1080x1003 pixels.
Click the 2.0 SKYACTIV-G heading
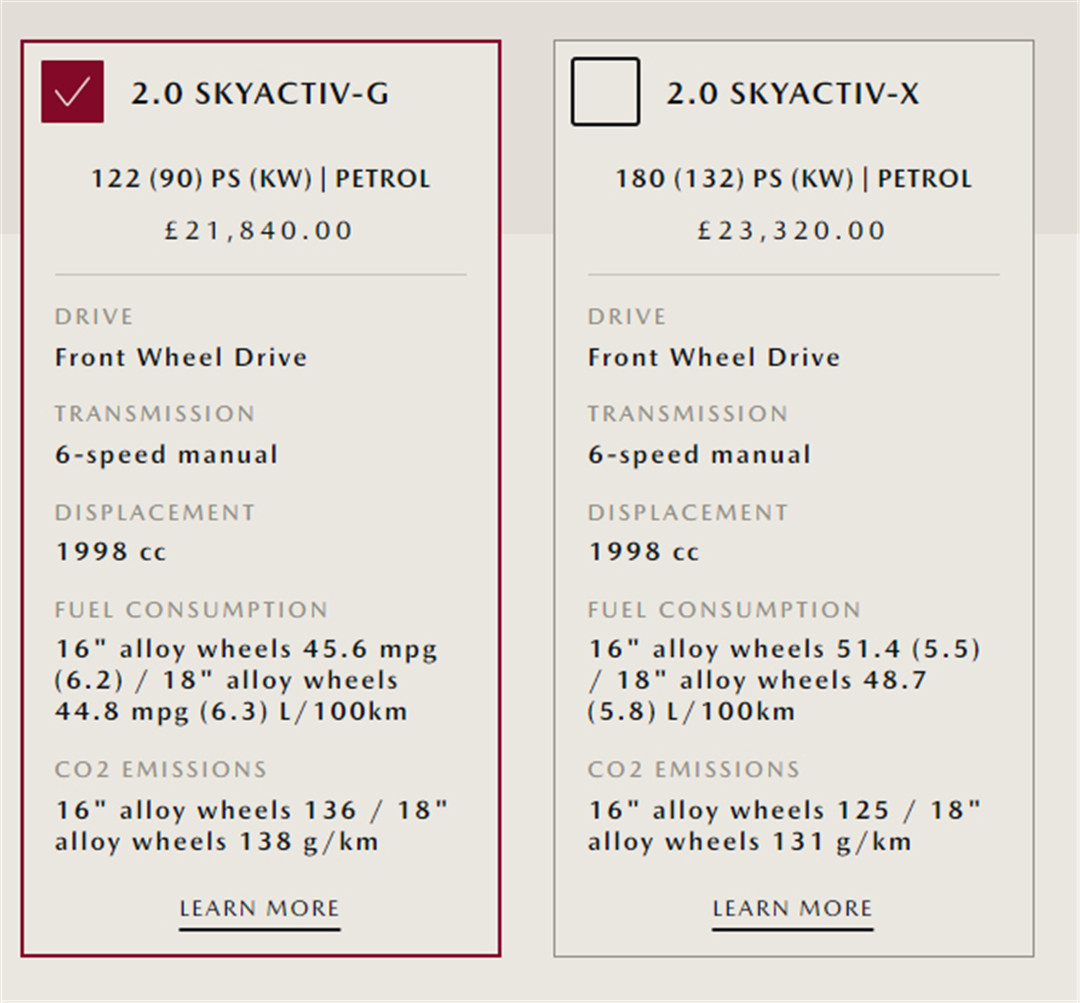point(260,94)
